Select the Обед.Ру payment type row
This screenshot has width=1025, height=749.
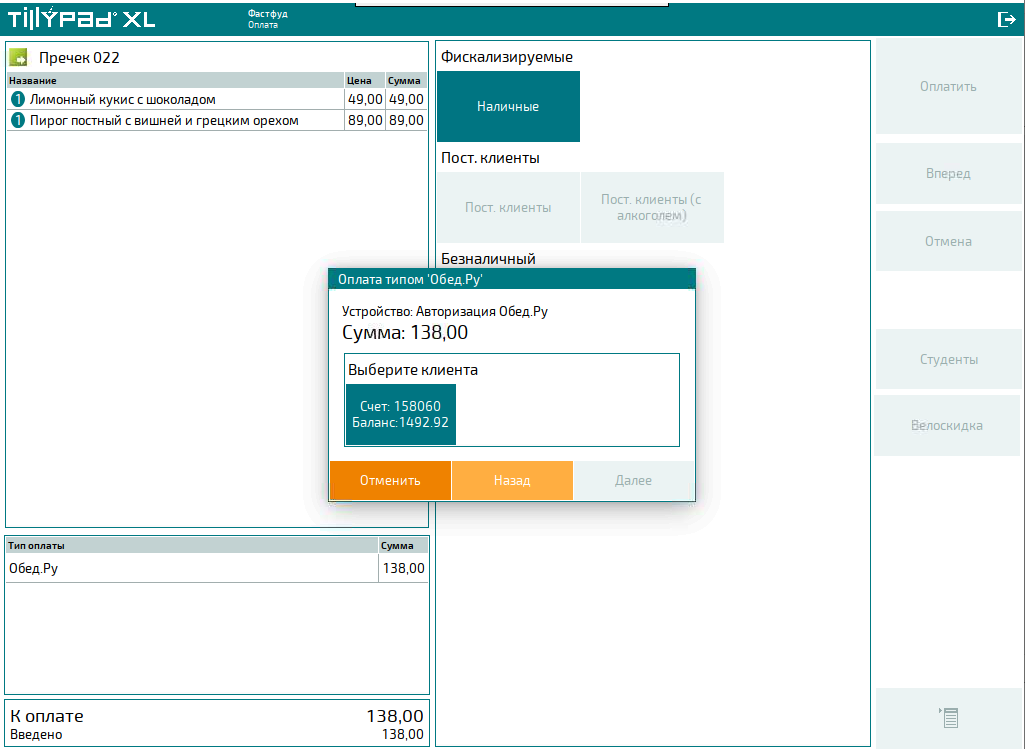(x=190, y=568)
